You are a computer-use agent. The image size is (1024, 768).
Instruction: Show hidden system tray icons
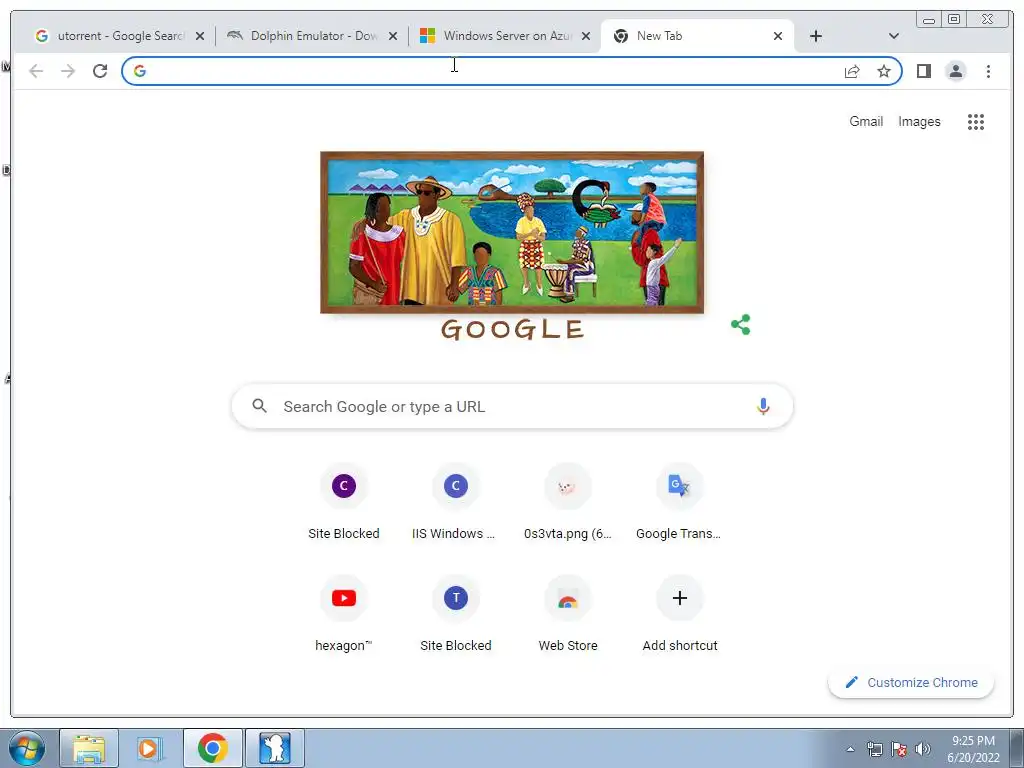pyautogui.click(x=850, y=749)
